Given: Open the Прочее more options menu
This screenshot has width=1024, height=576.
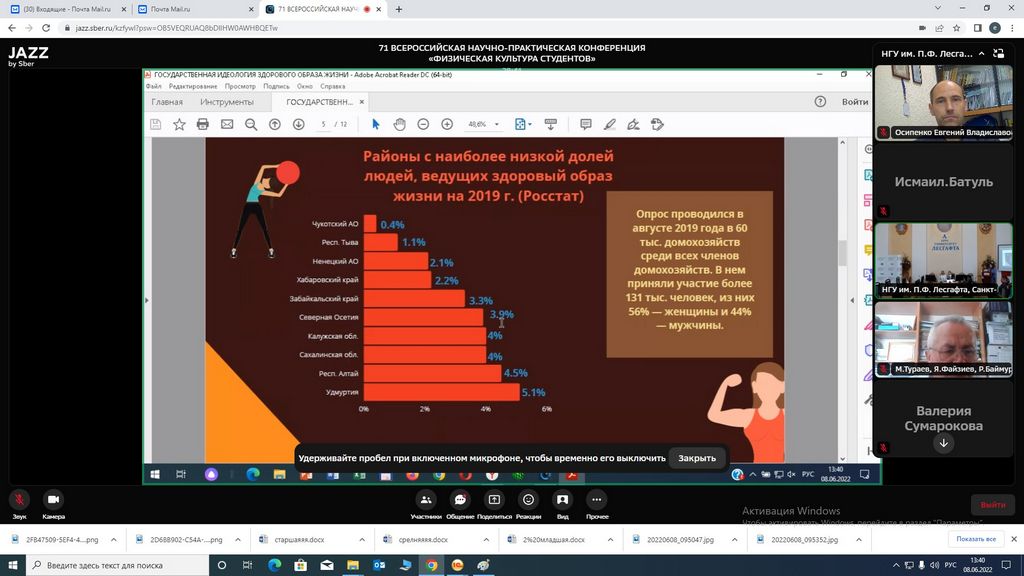Looking at the screenshot, I should (597, 500).
